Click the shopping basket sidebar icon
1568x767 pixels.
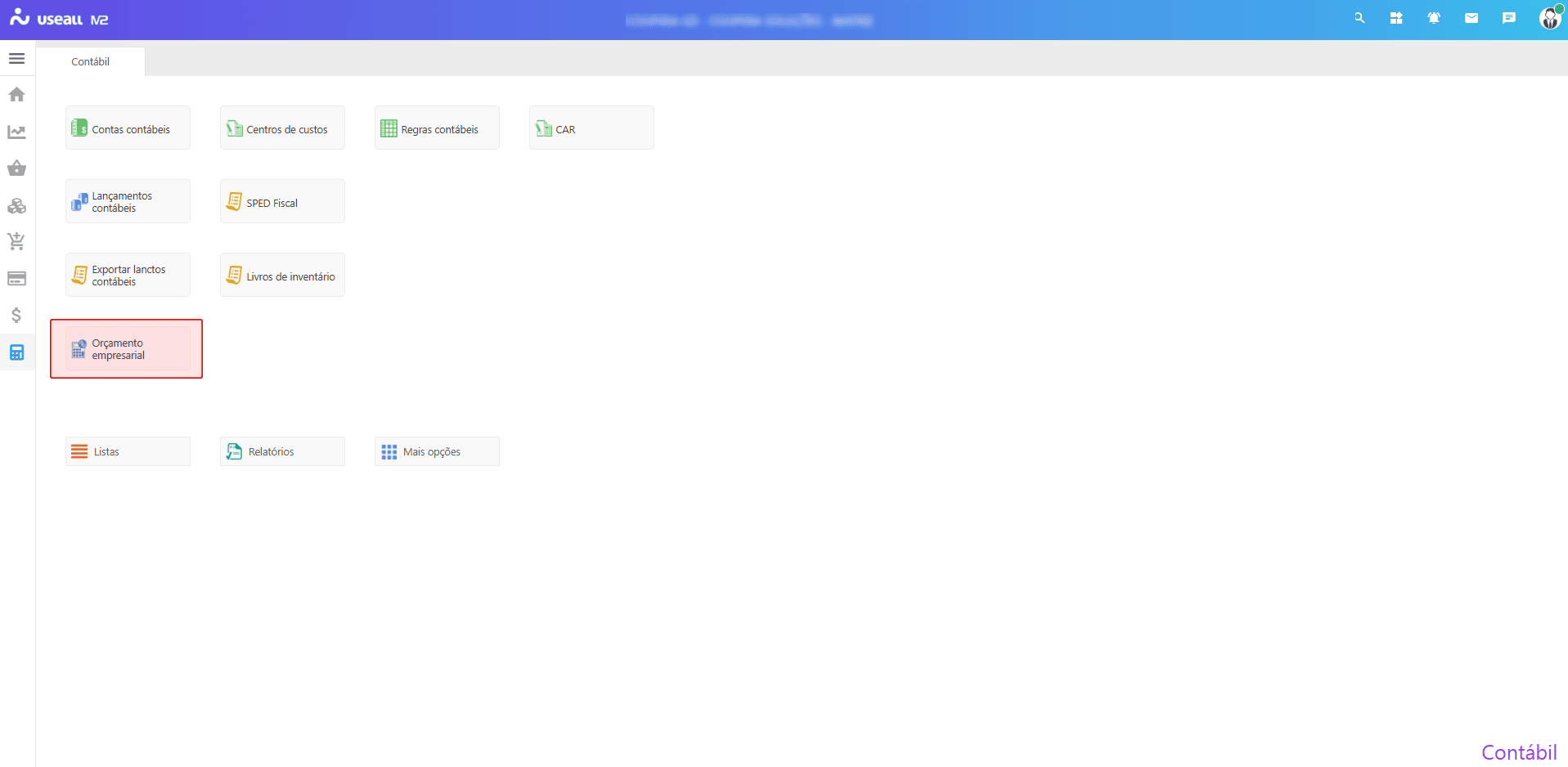point(16,168)
